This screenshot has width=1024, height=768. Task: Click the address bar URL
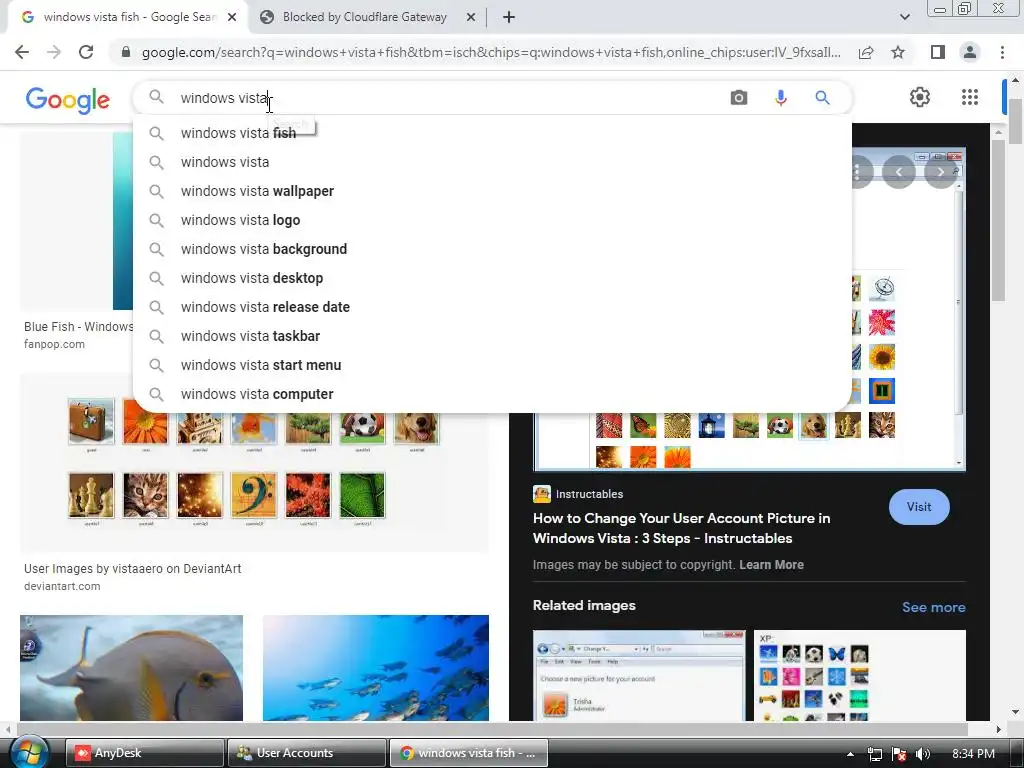click(x=491, y=52)
